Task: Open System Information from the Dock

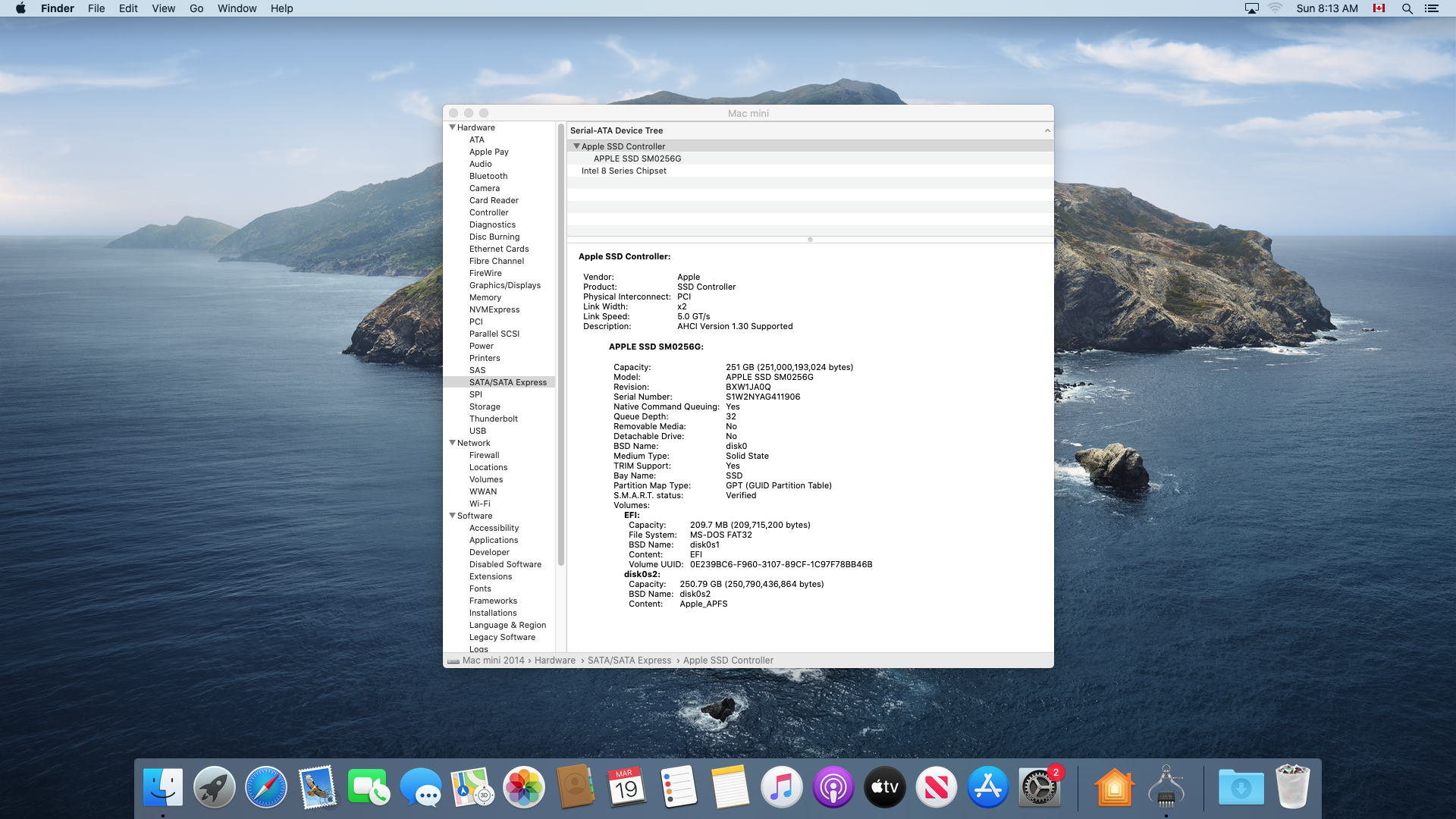Action: 1166,787
